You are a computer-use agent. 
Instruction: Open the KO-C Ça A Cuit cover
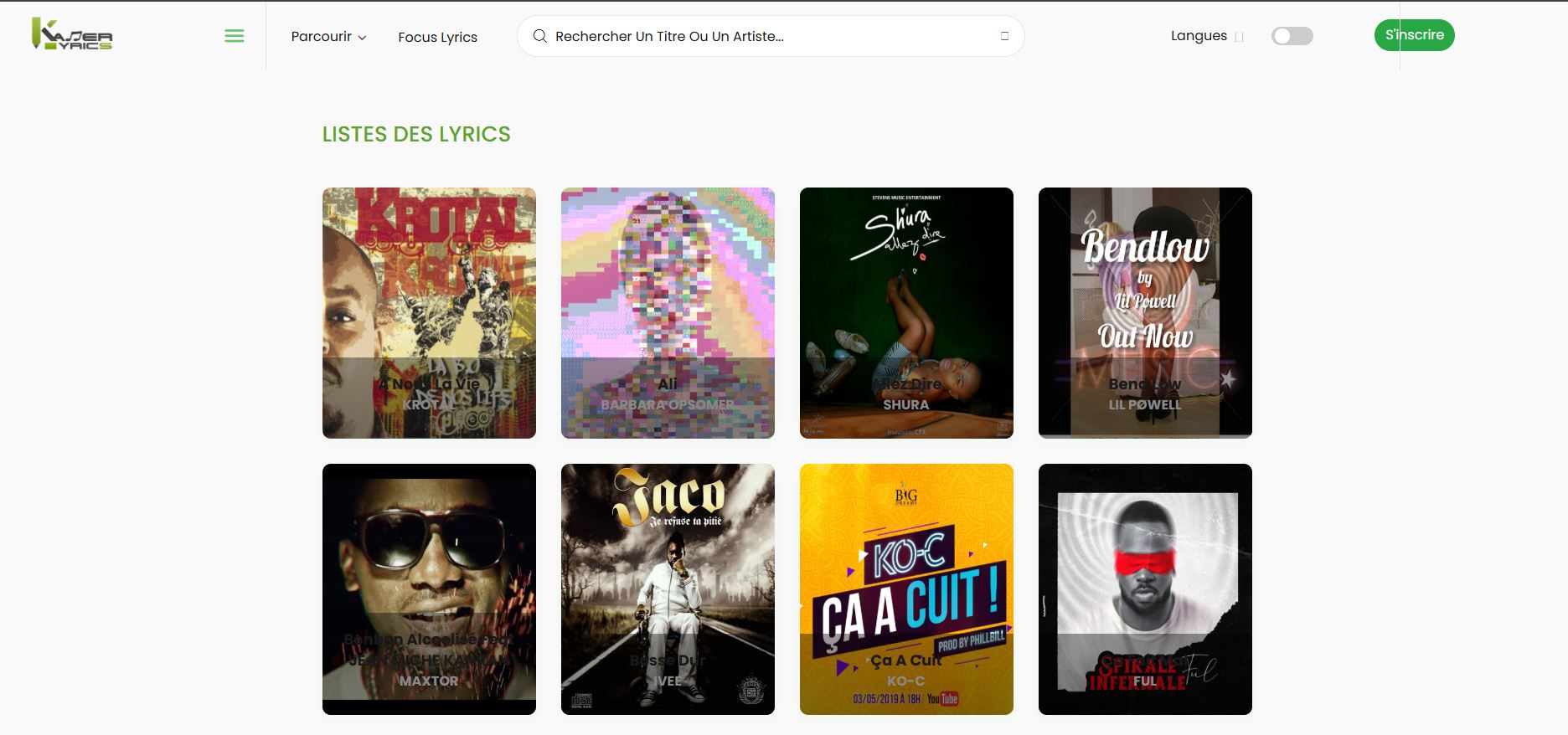906,589
